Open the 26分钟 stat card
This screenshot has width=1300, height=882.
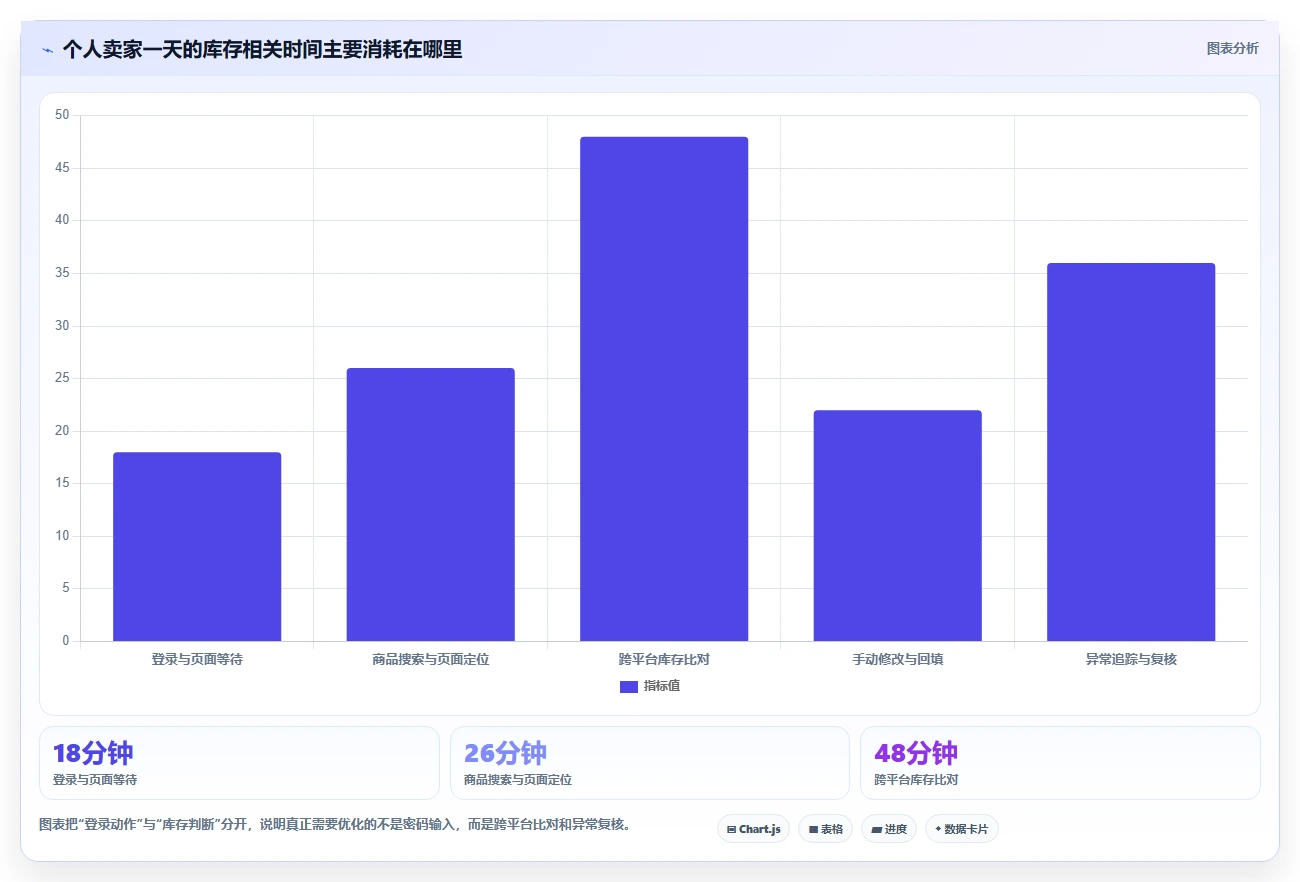(650, 763)
